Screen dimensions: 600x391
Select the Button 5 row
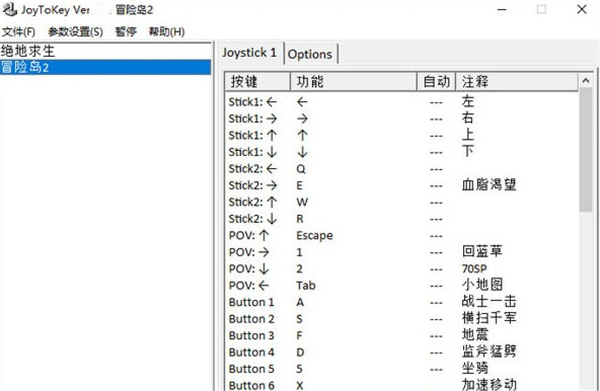tap(402, 369)
